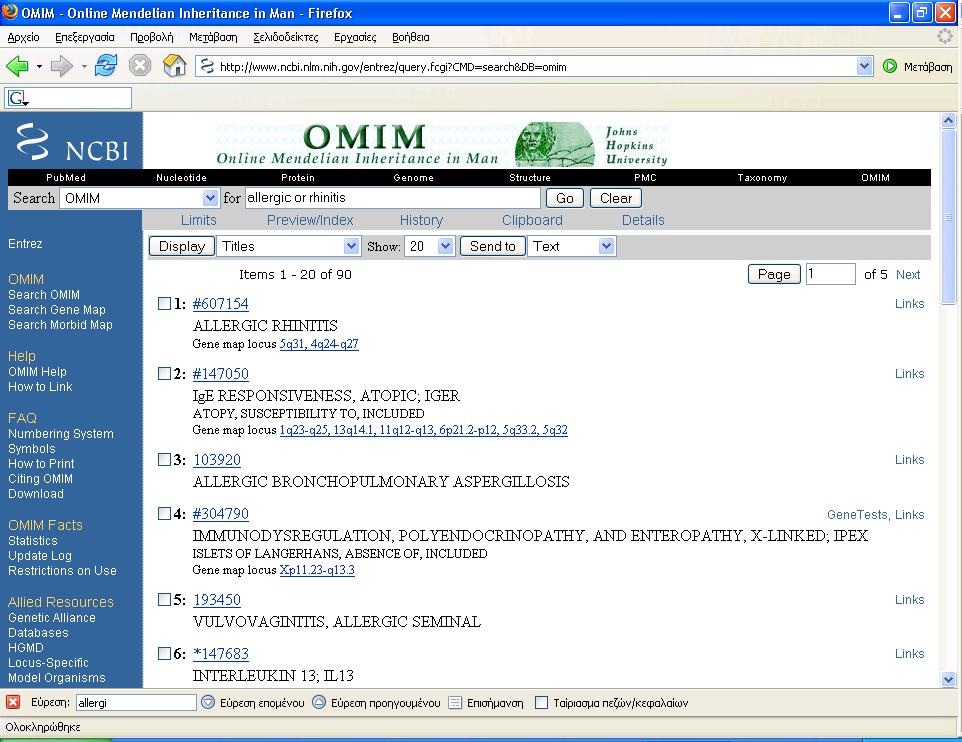Click the page scrollbar up arrow
This screenshot has width=962, height=742.
[x=949, y=120]
